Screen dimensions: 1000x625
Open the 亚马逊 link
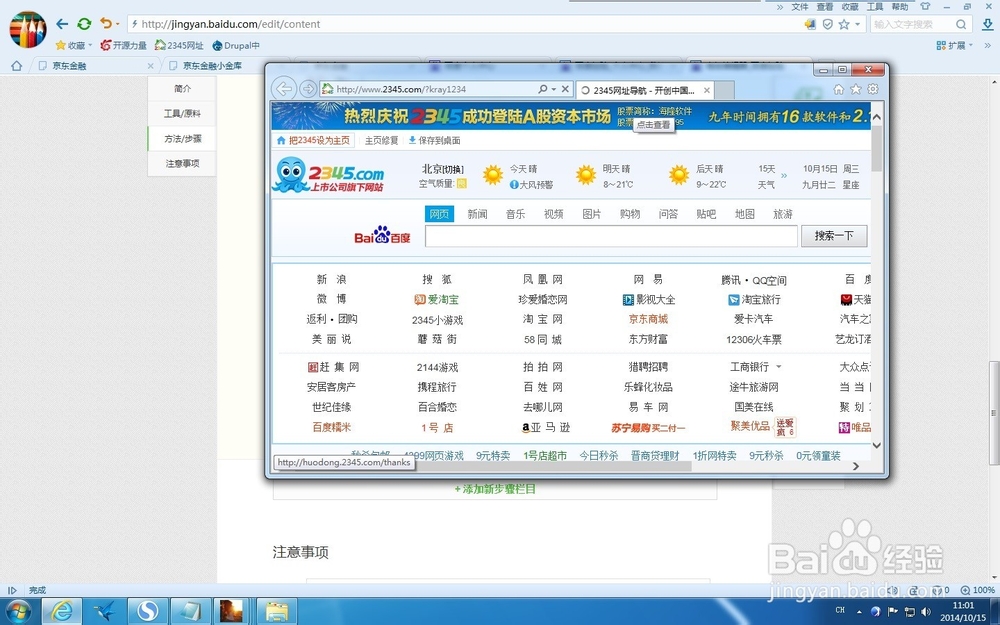(x=546, y=427)
